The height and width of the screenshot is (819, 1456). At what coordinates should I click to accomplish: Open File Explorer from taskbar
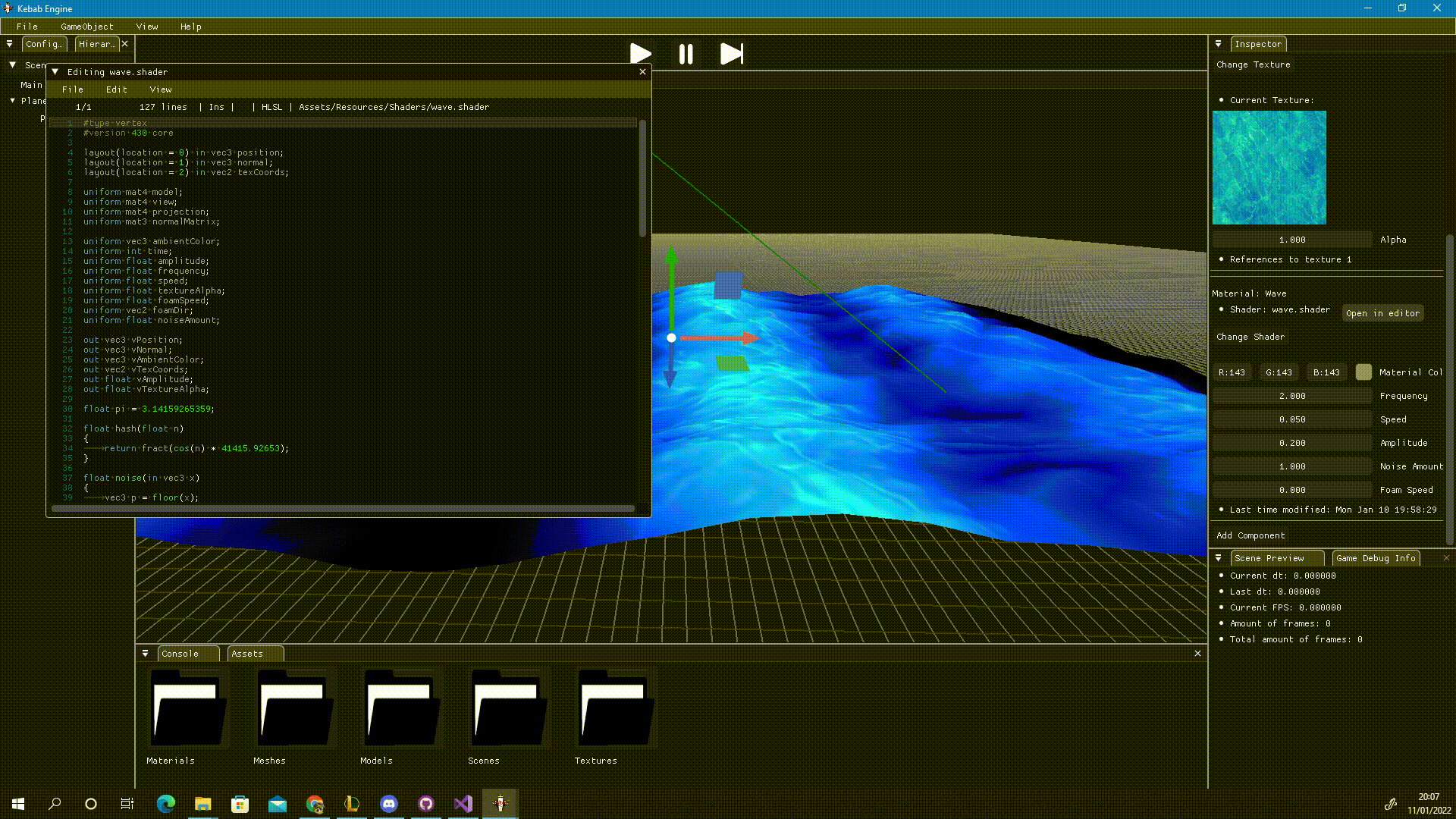click(x=202, y=804)
